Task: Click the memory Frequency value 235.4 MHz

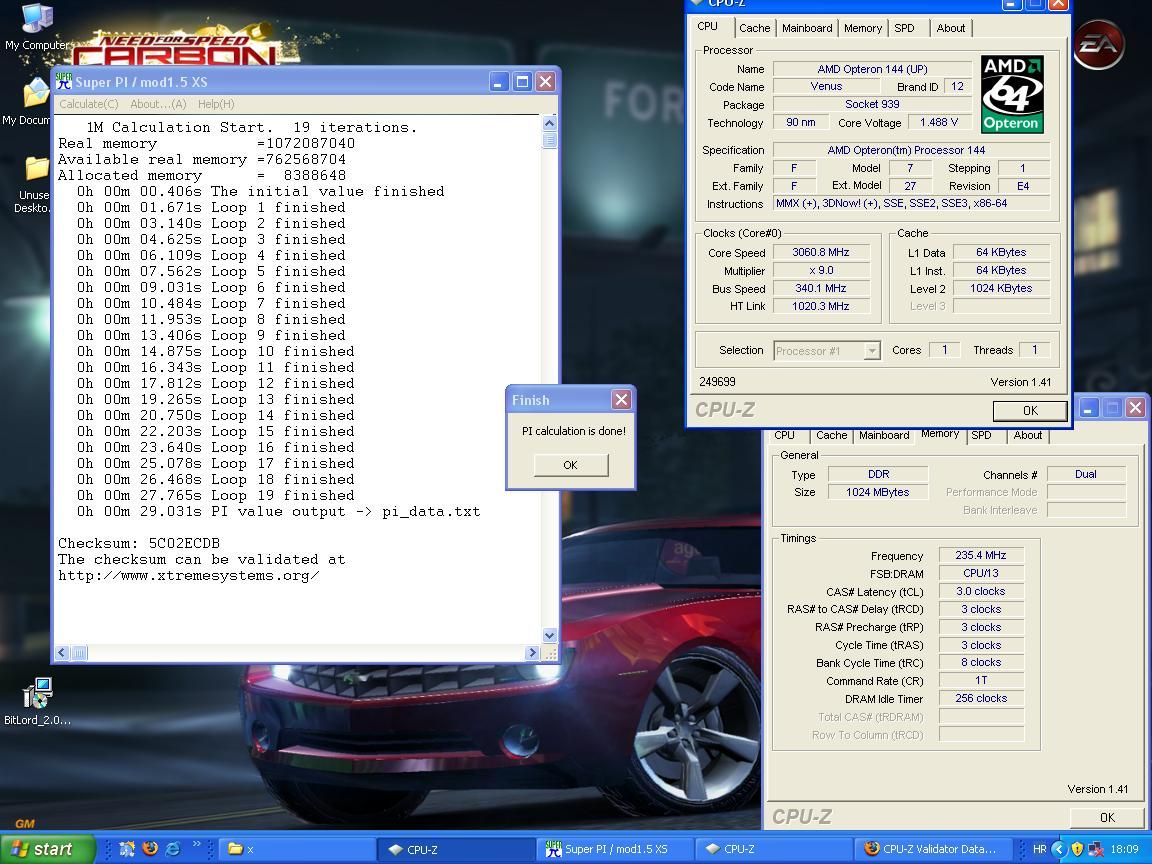Action: tap(981, 555)
